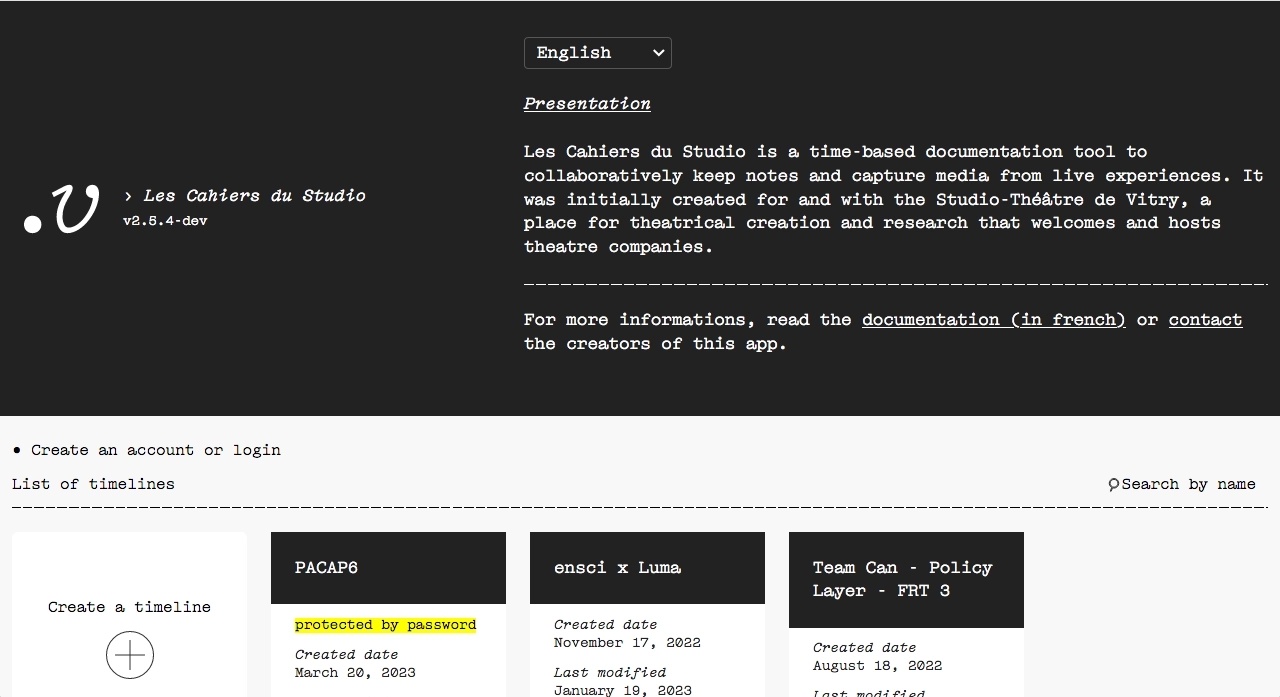Screen dimensions: 1280x697
Task: Click the List of timelines heading
Action: tap(93, 484)
